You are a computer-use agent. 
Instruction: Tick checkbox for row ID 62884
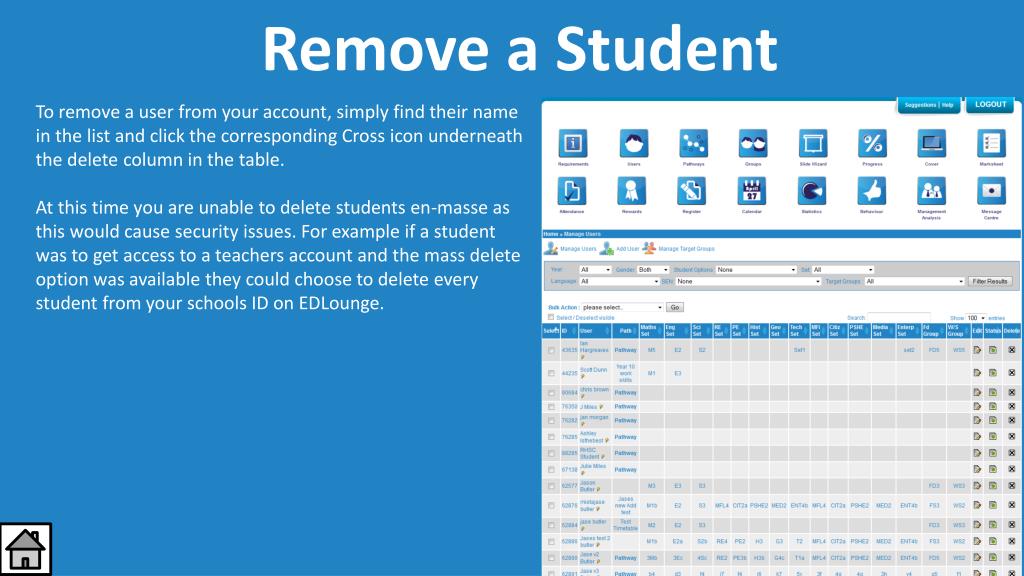tap(551, 525)
